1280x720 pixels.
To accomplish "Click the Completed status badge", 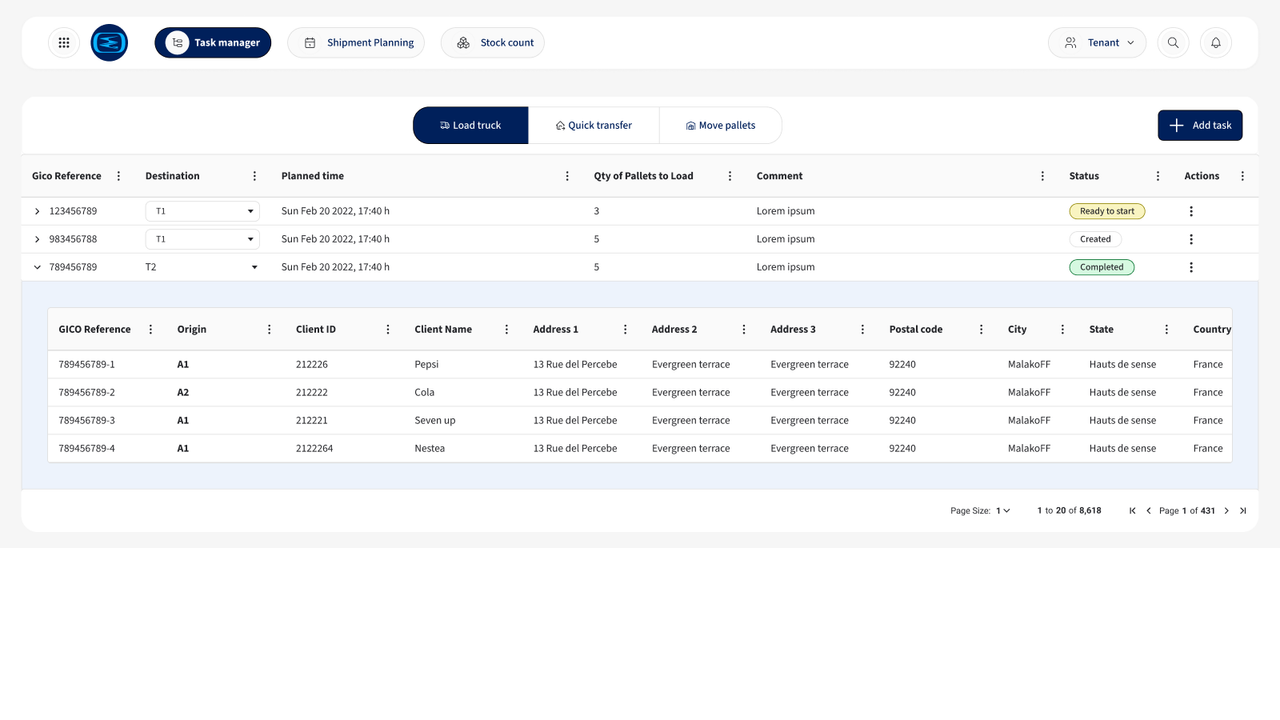I will (x=1102, y=267).
